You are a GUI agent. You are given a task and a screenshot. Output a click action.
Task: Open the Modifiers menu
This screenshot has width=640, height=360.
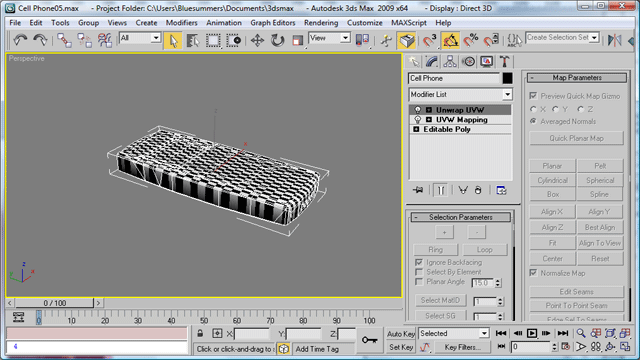point(181,23)
